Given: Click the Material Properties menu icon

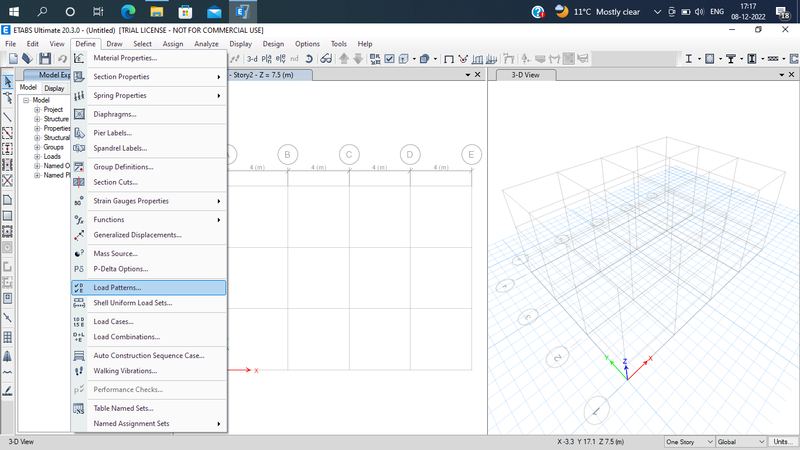Looking at the screenshot, I should pyautogui.click(x=79, y=58).
